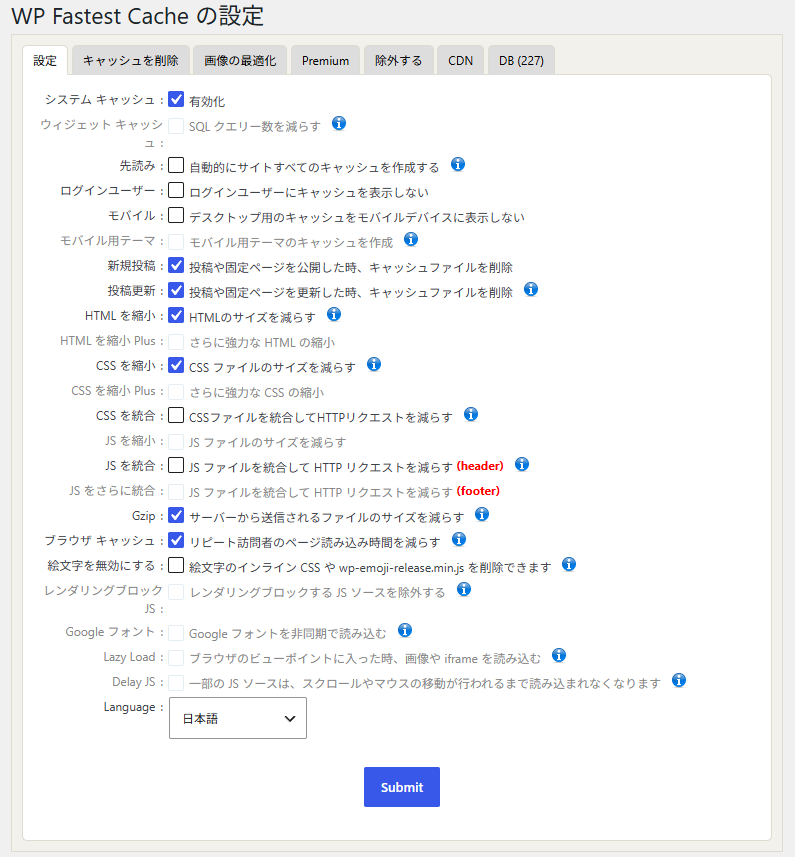The image size is (795, 857).
Task: Click info icon beside Delay JS option
Action: click(679, 680)
